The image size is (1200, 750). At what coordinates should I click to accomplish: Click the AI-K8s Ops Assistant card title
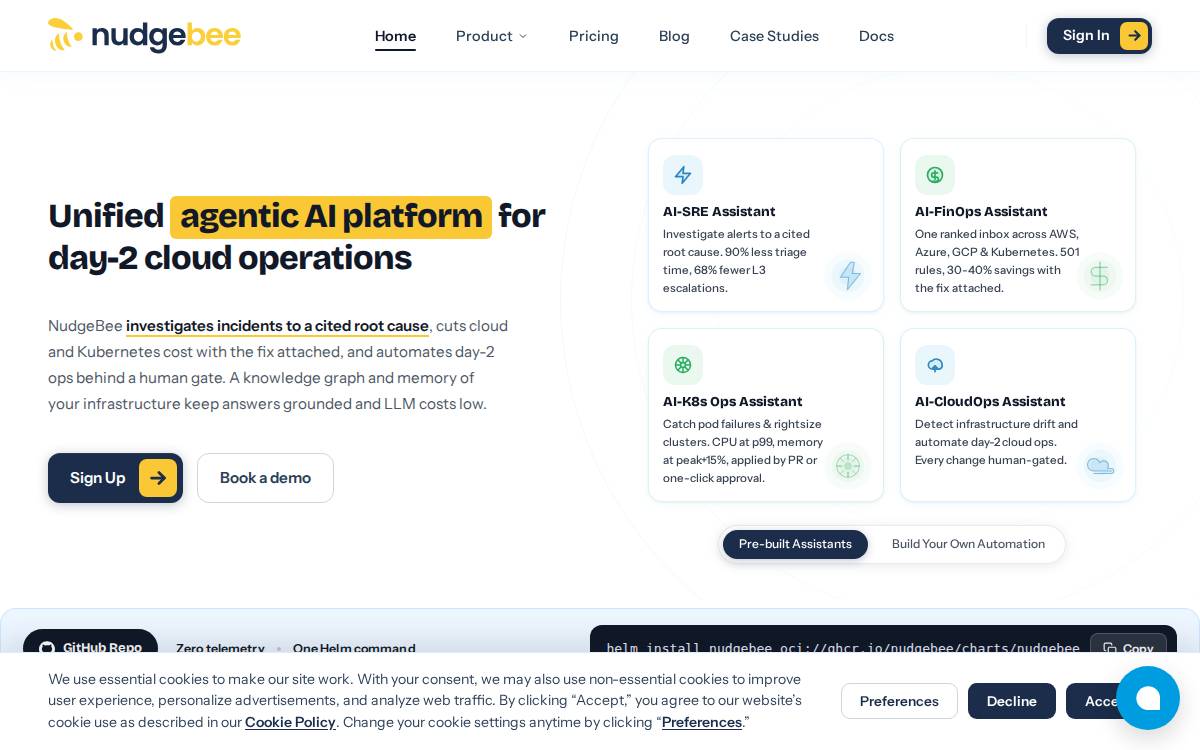pyautogui.click(x=732, y=401)
